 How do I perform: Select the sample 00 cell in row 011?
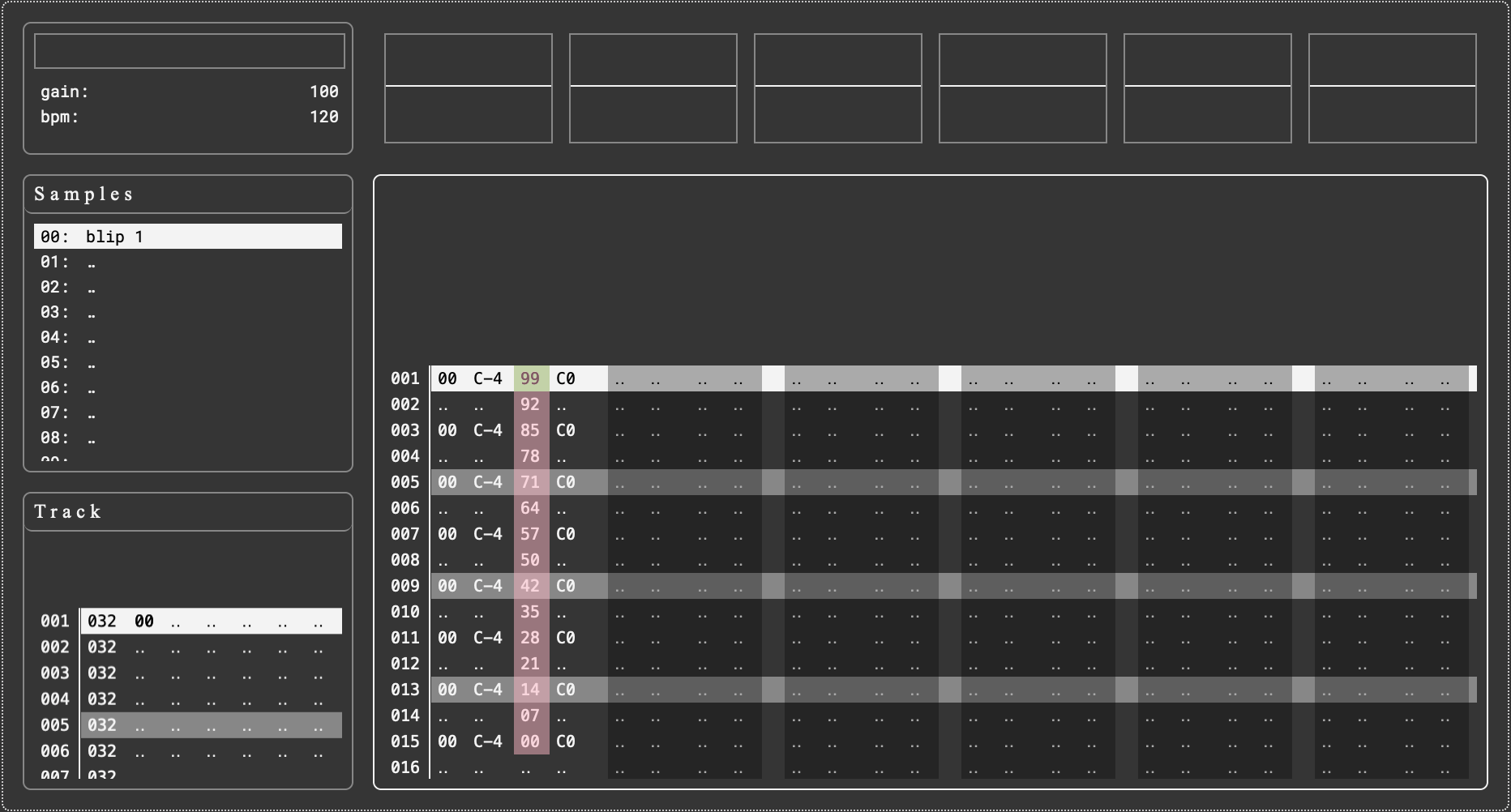coord(447,638)
